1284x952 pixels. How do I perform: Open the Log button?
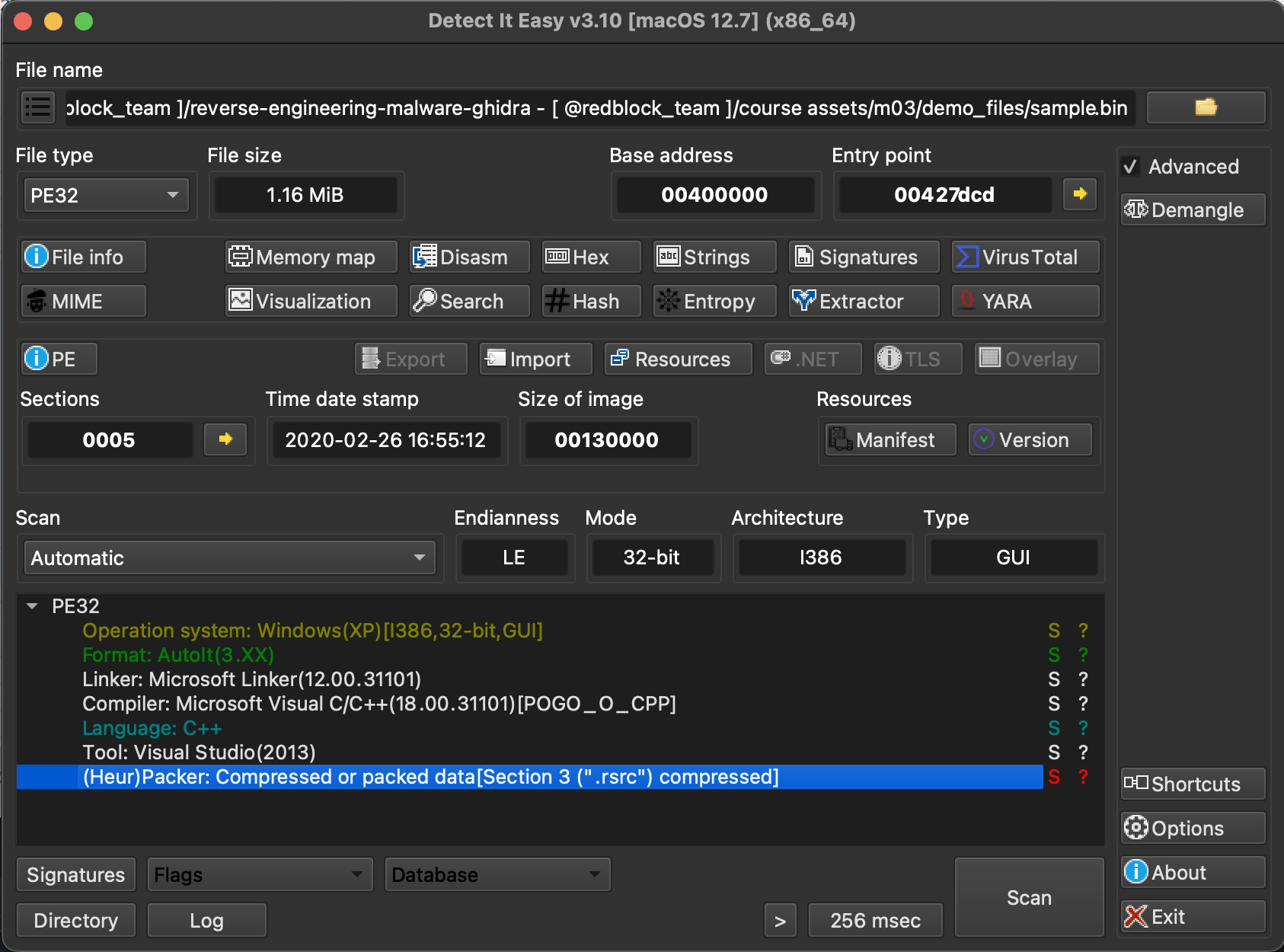coord(206,920)
